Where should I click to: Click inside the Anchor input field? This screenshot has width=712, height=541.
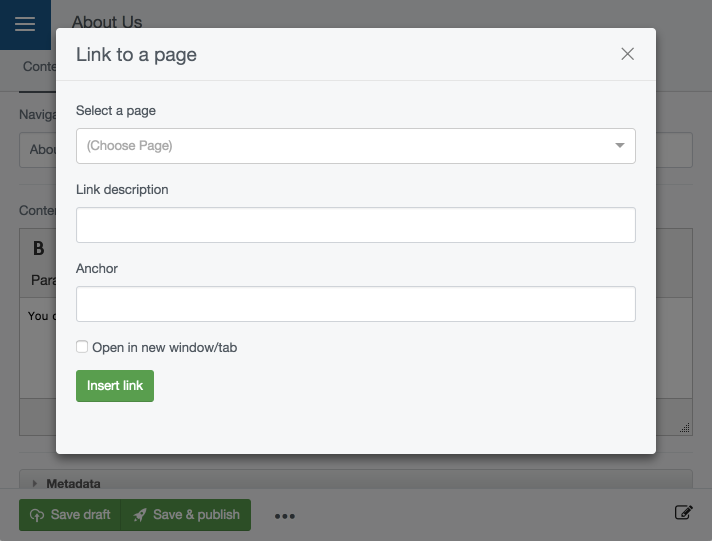(355, 304)
